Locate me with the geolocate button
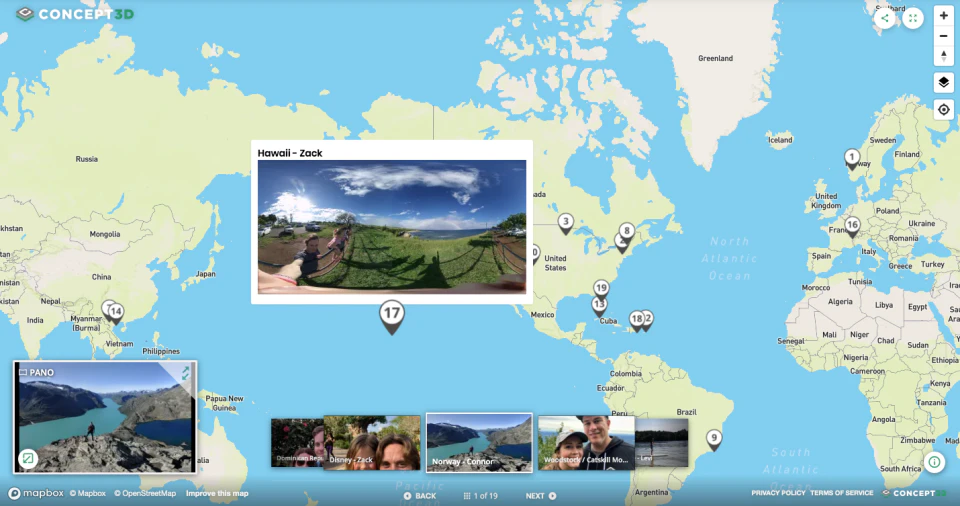The height and width of the screenshot is (506, 960). pos(943,110)
